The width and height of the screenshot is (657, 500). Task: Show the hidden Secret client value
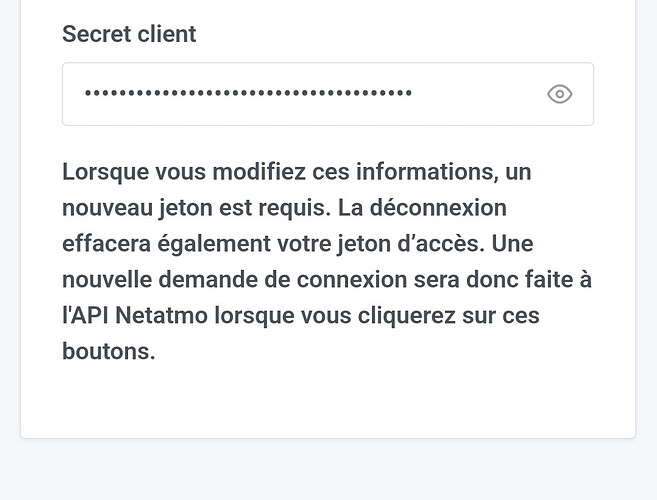click(559, 94)
